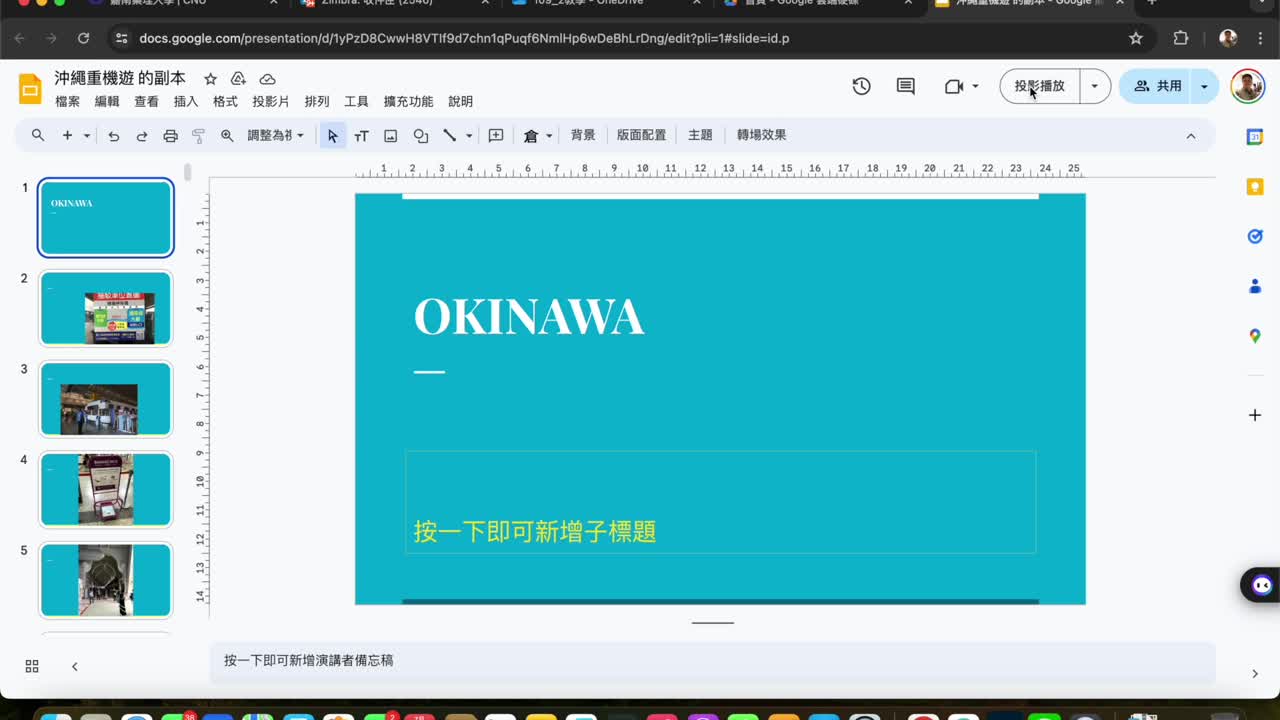Open Google Calendar side panel
This screenshot has height=720, width=1280.
pos(1255,137)
